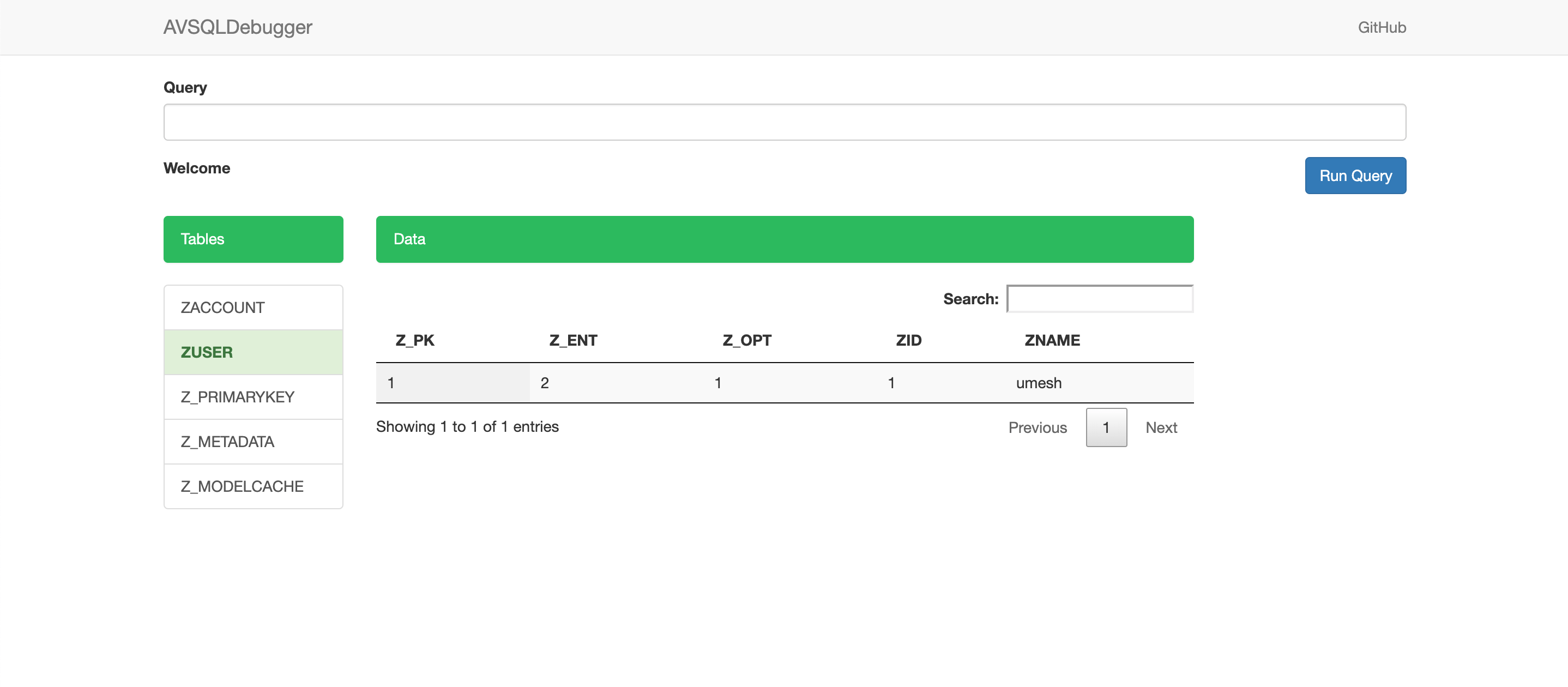Image resolution: width=1568 pixels, height=687 pixels.
Task: Go to the Next page
Action: click(1161, 428)
